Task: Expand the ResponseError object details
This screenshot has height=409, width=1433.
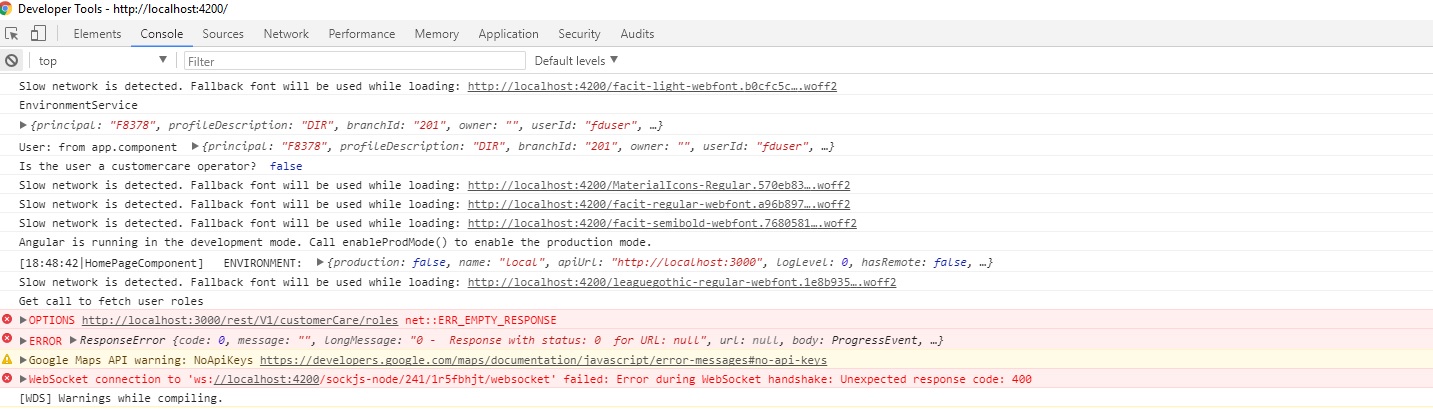Action: (71, 340)
